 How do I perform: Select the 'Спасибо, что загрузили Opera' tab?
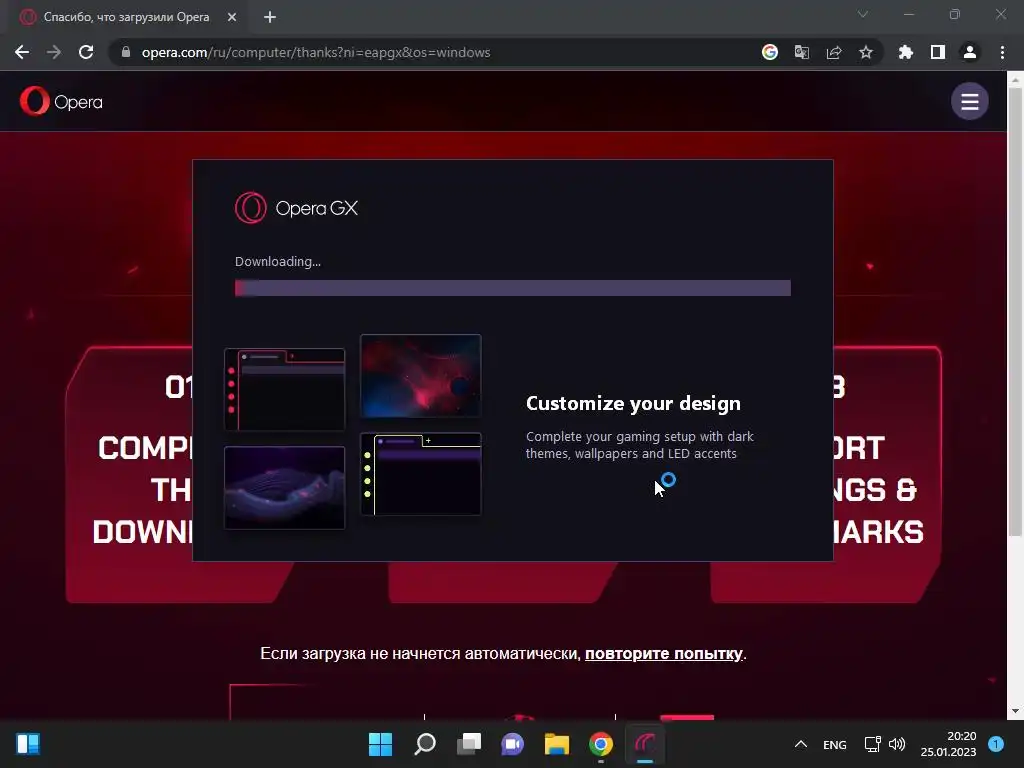coord(128,17)
